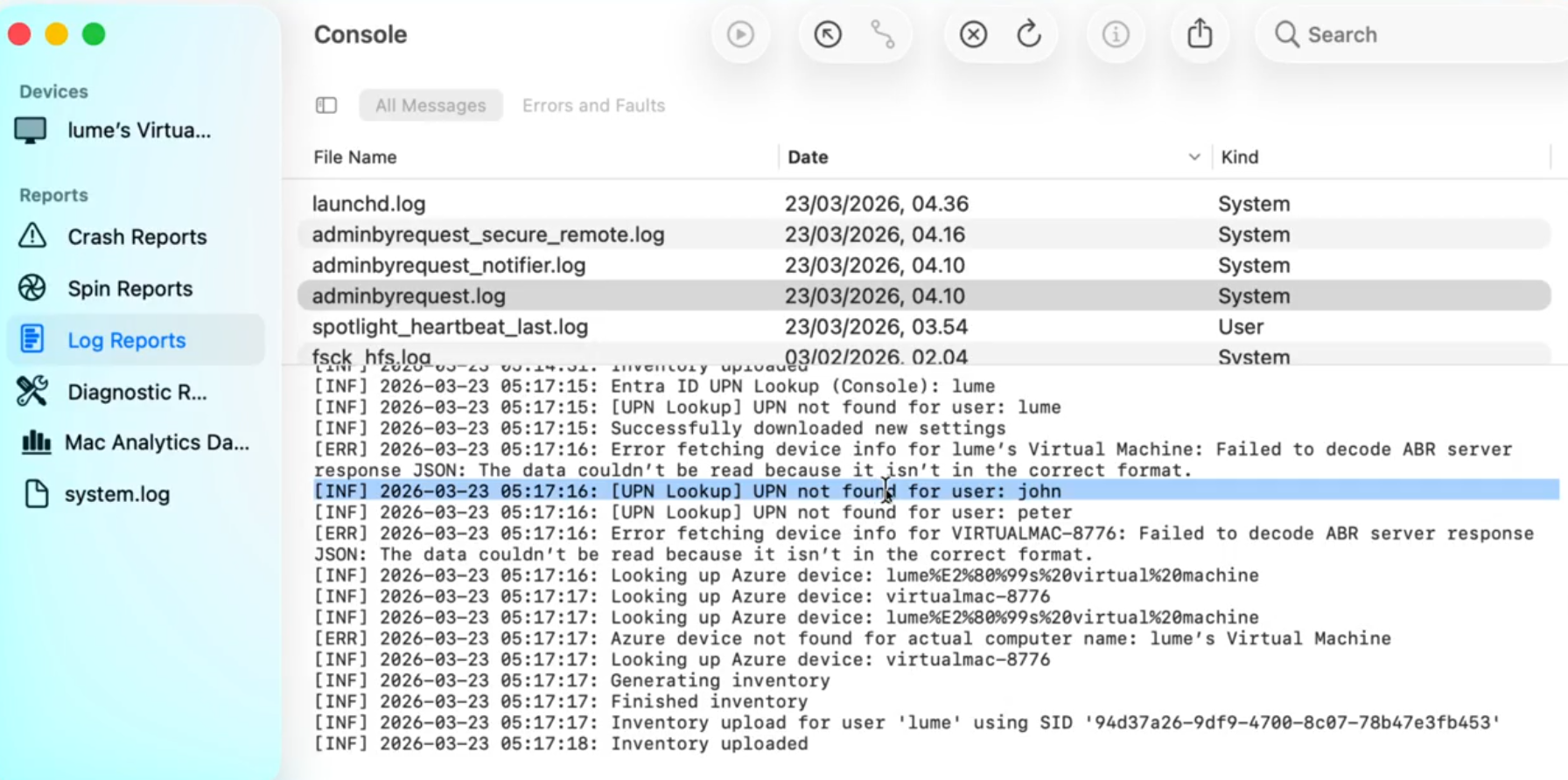Viewport: 1568px width, 780px height.
Task: Click the Share toolbar icon
Action: click(x=1200, y=33)
